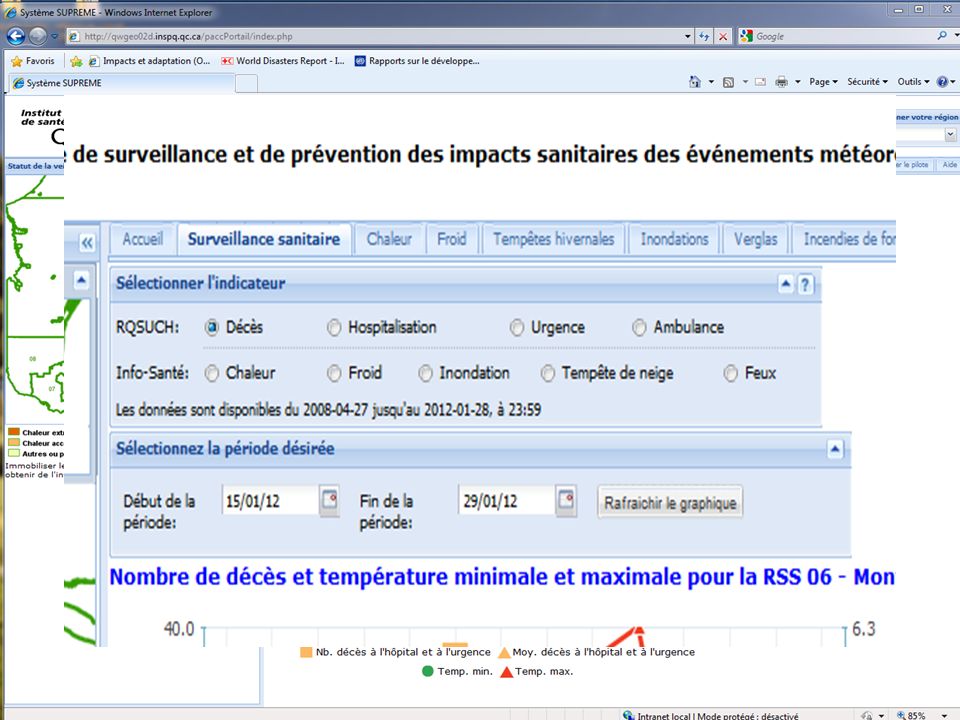Click the red Temp. max. legend triangle
Image resolution: width=960 pixels, height=720 pixels.
click(x=506, y=672)
